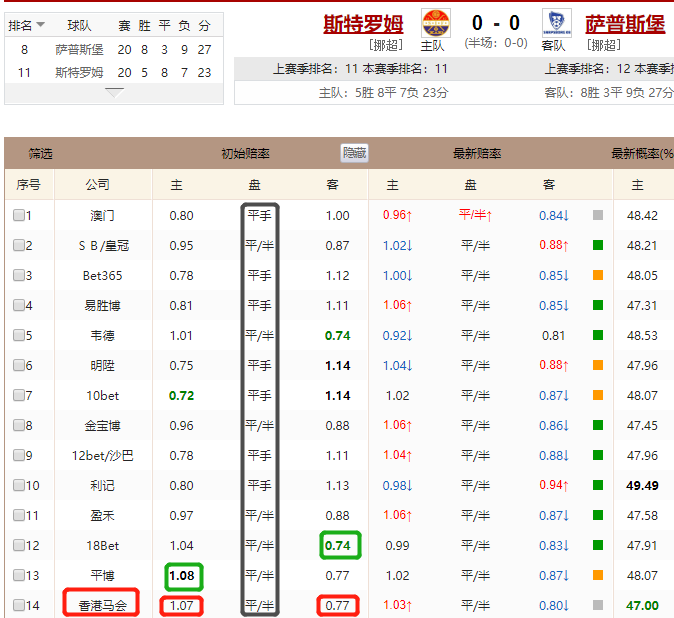Click the green square in S B/皇冠 row

click(x=598, y=245)
